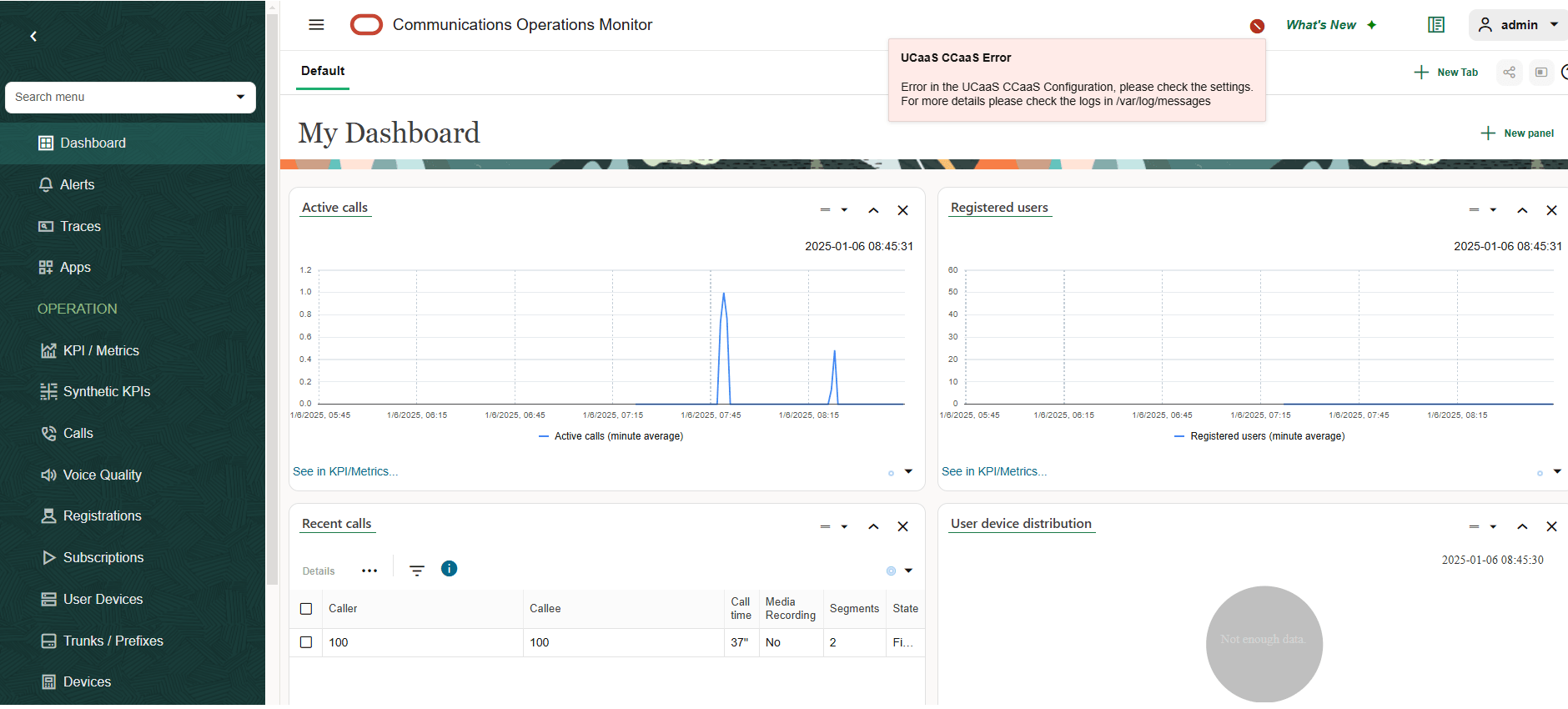The height and width of the screenshot is (709, 1568).
Task: Toggle the select-all checkbox in Recent calls header
Action: click(x=306, y=609)
